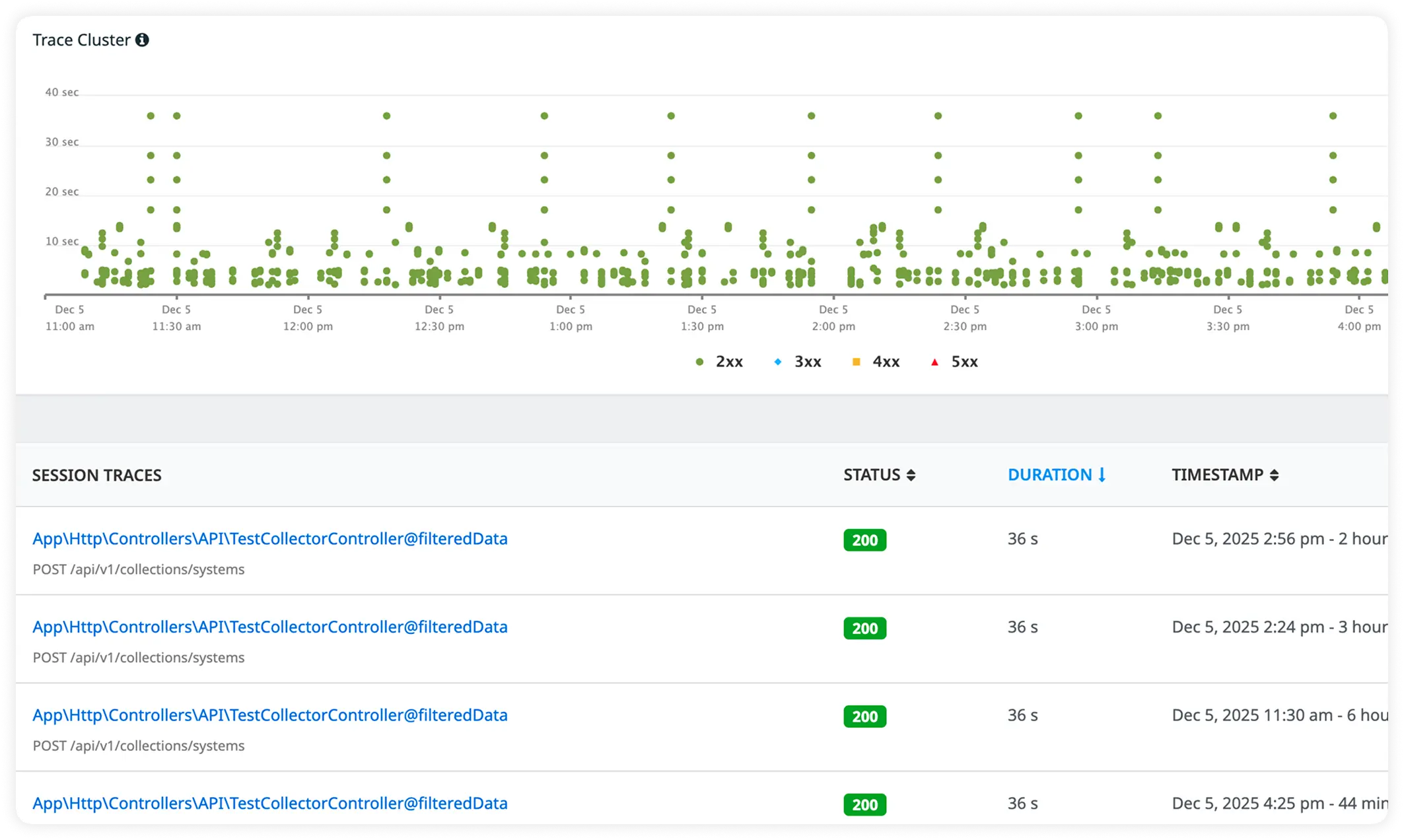Click the red 5xx triangle legend icon
The width and height of the screenshot is (1404, 840).
pyautogui.click(x=934, y=362)
